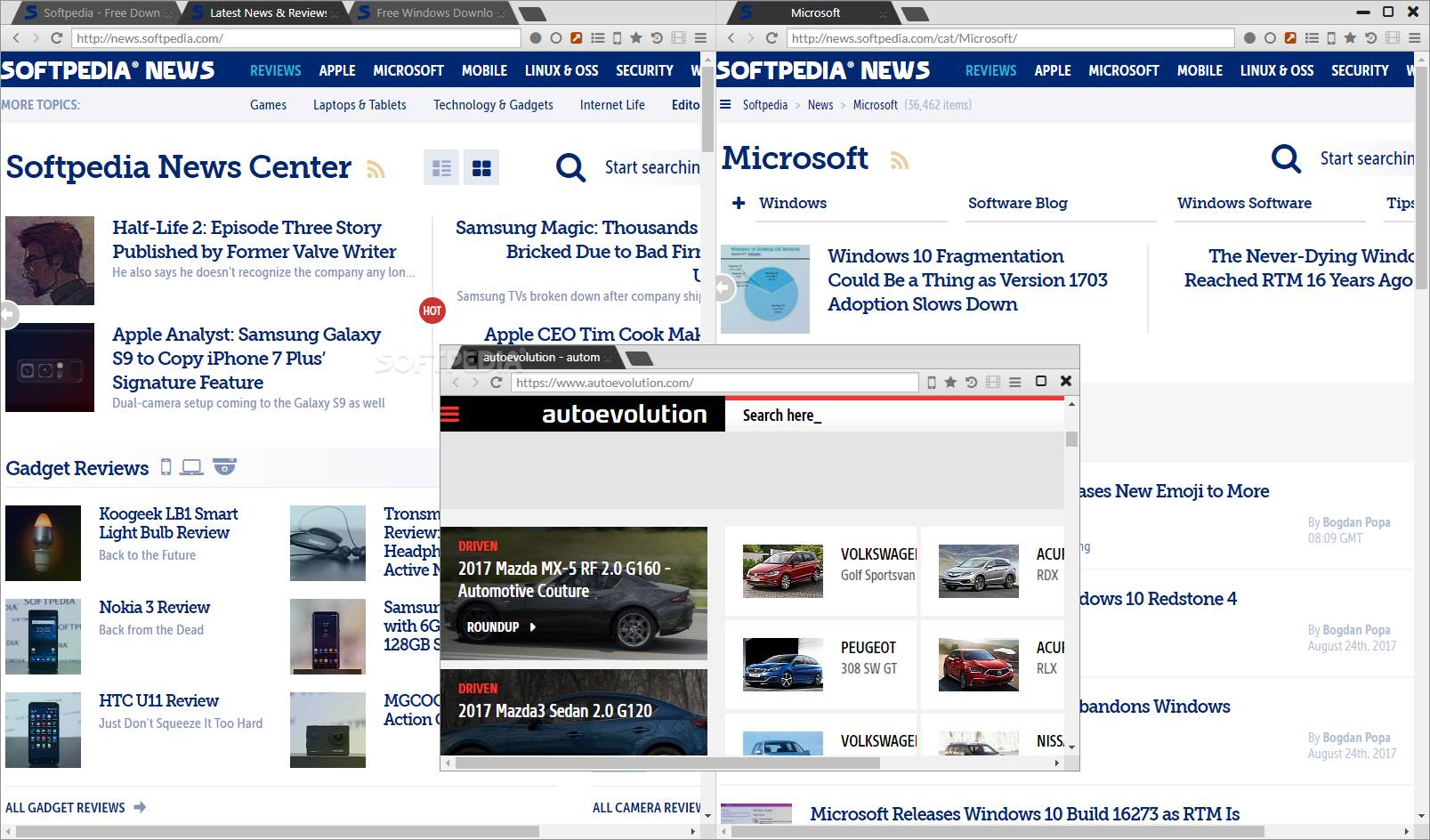Reload the autoevolution page
The height and width of the screenshot is (840, 1430).
click(497, 383)
